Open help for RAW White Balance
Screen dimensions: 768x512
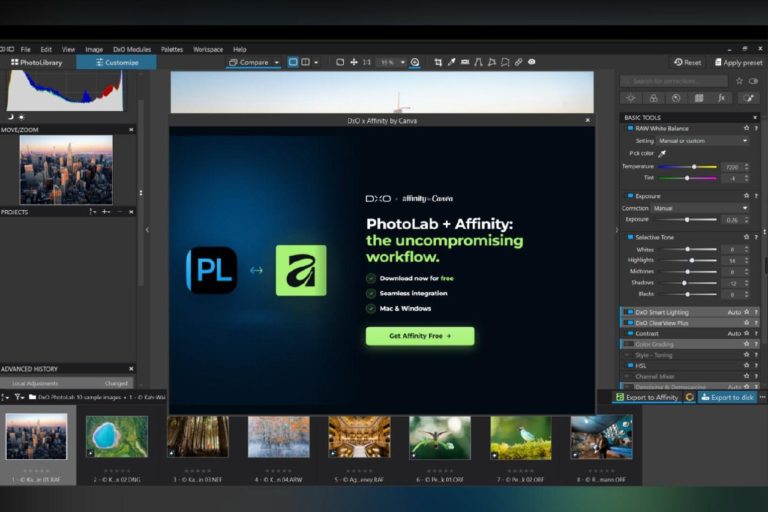[x=756, y=128]
